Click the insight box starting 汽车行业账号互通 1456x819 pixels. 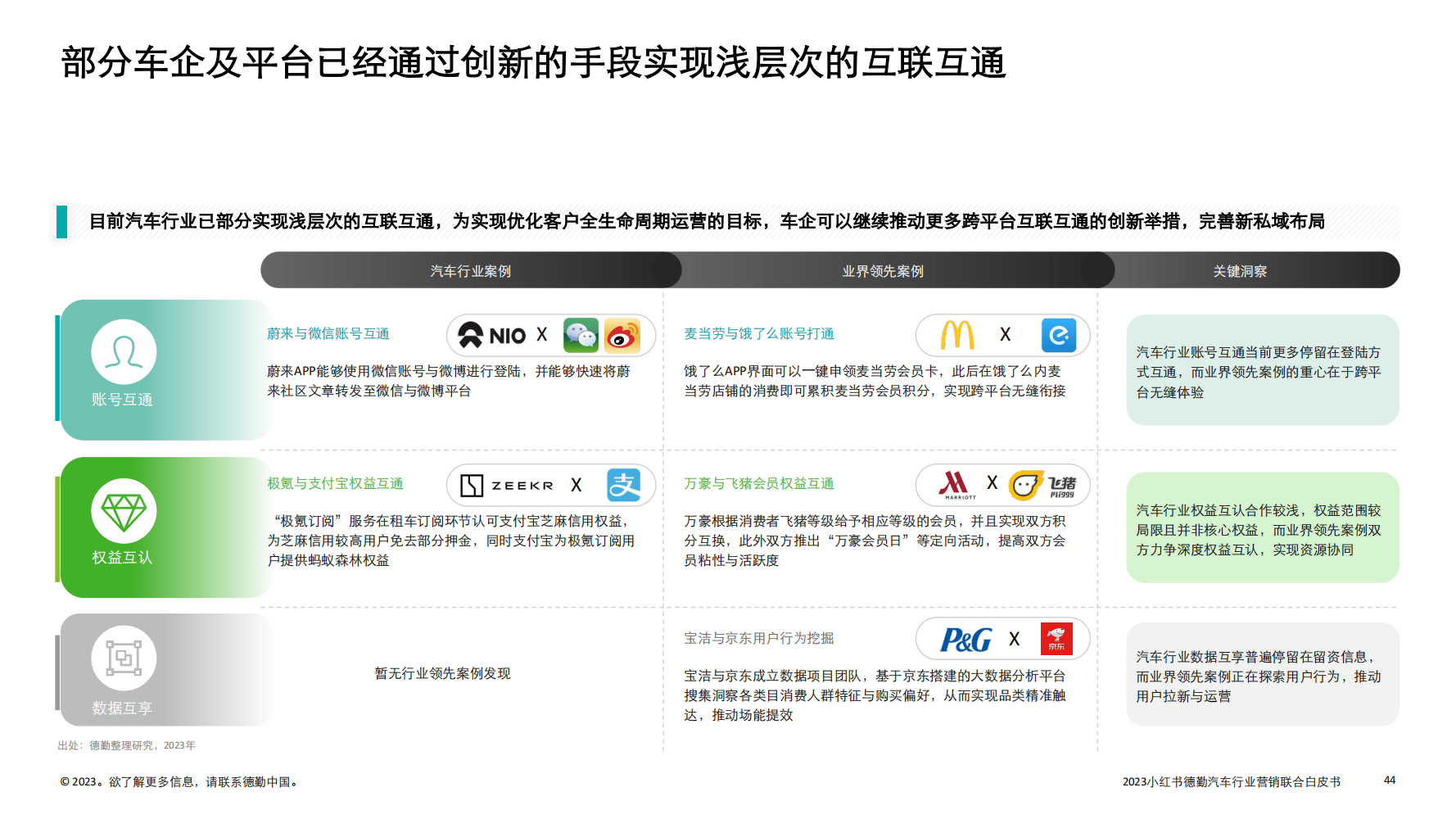pos(1263,370)
